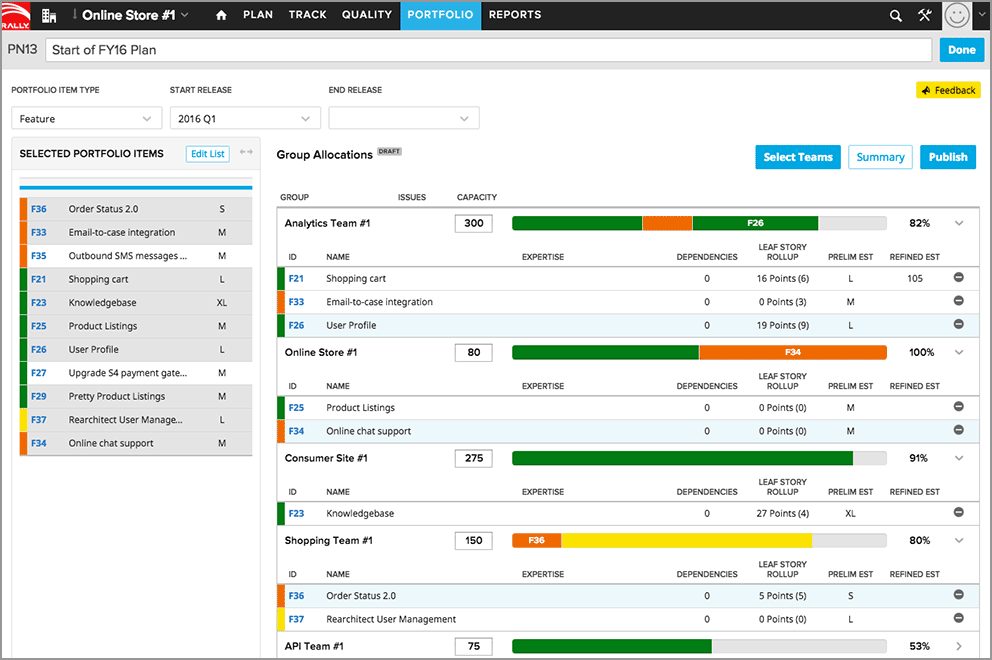Switch to the Quality tab
Image resolution: width=992 pixels, height=660 pixels.
pos(367,15)
